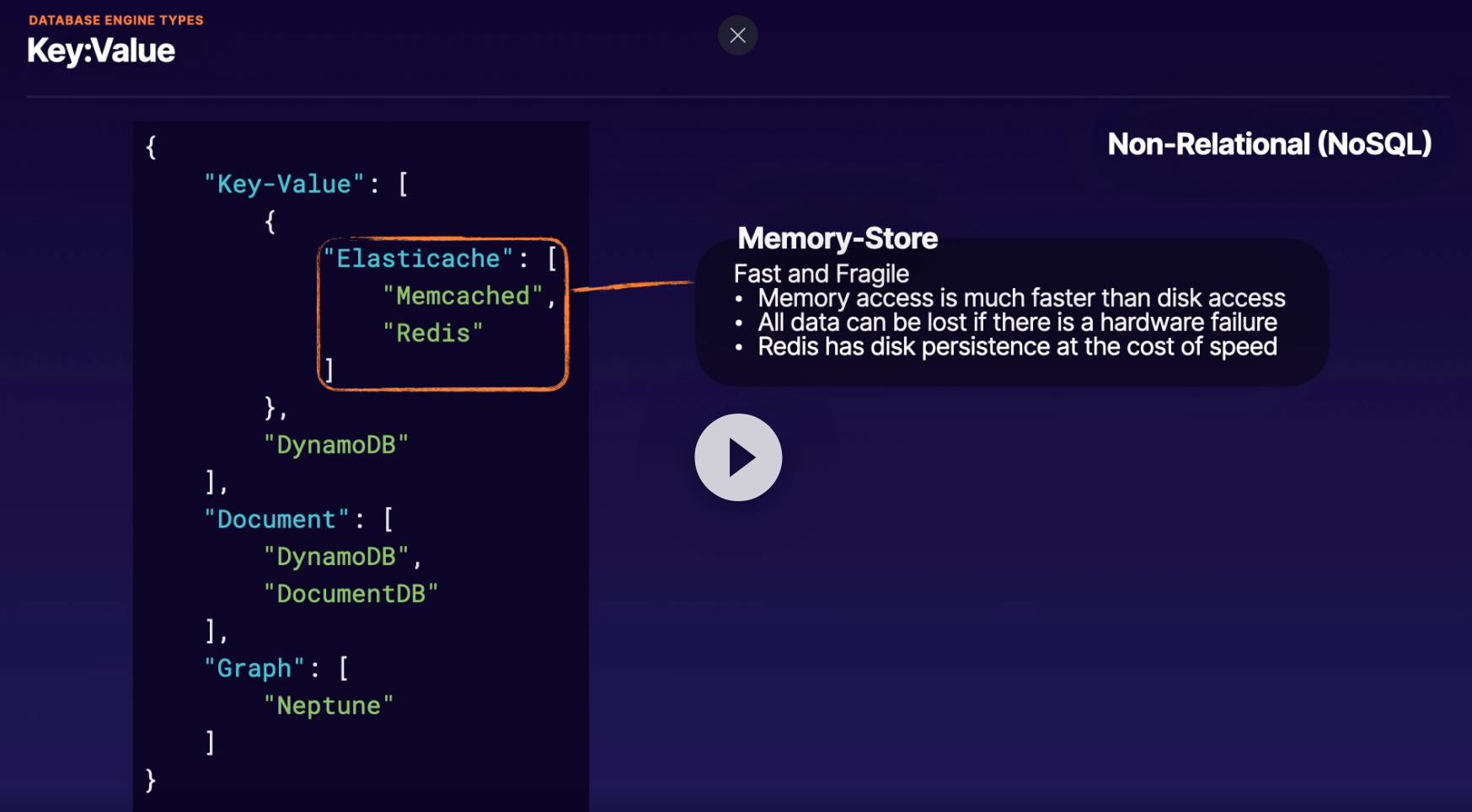
Task: Click the "Document" key in code
Action: coord(276,519)
